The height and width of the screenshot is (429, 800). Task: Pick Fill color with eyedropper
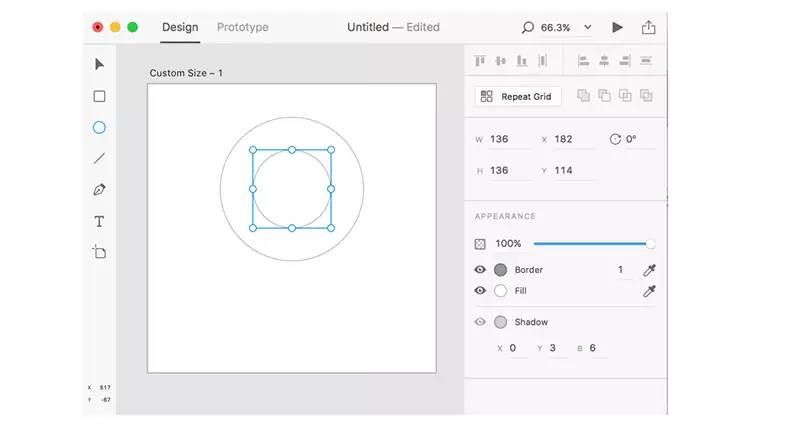(649, 291)
